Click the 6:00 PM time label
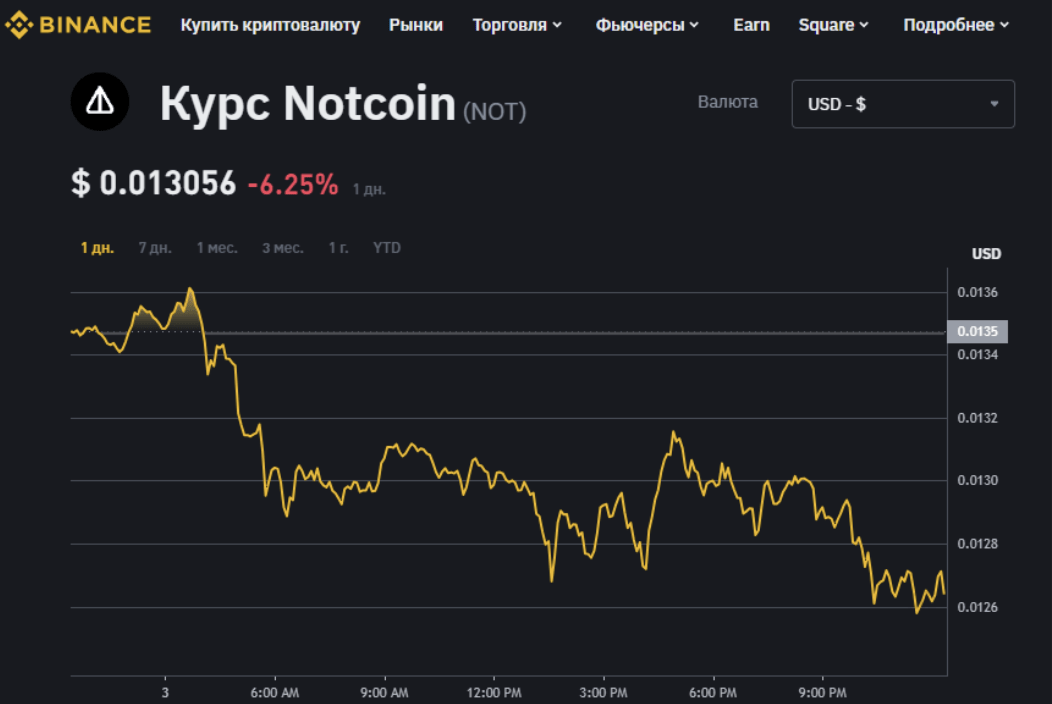Viewport: 1052px width, 704px height. [x=713, y=693]
